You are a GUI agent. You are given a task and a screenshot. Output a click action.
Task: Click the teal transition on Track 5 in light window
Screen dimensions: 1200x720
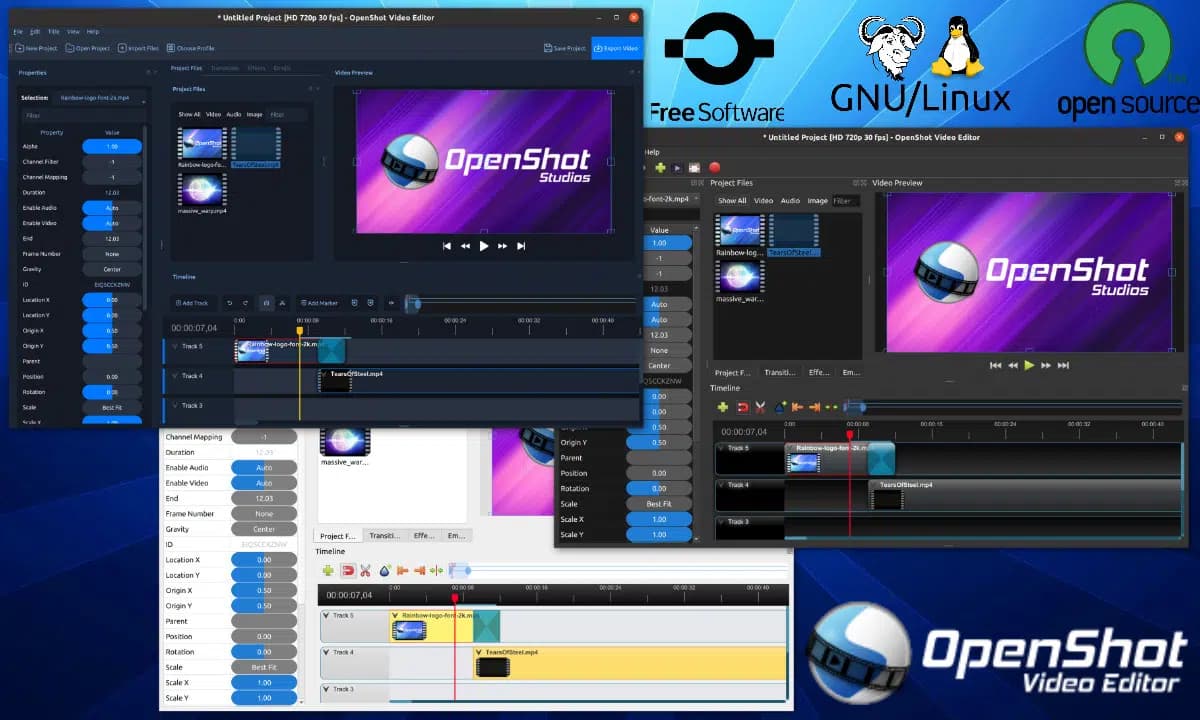(x=486, y=625)
